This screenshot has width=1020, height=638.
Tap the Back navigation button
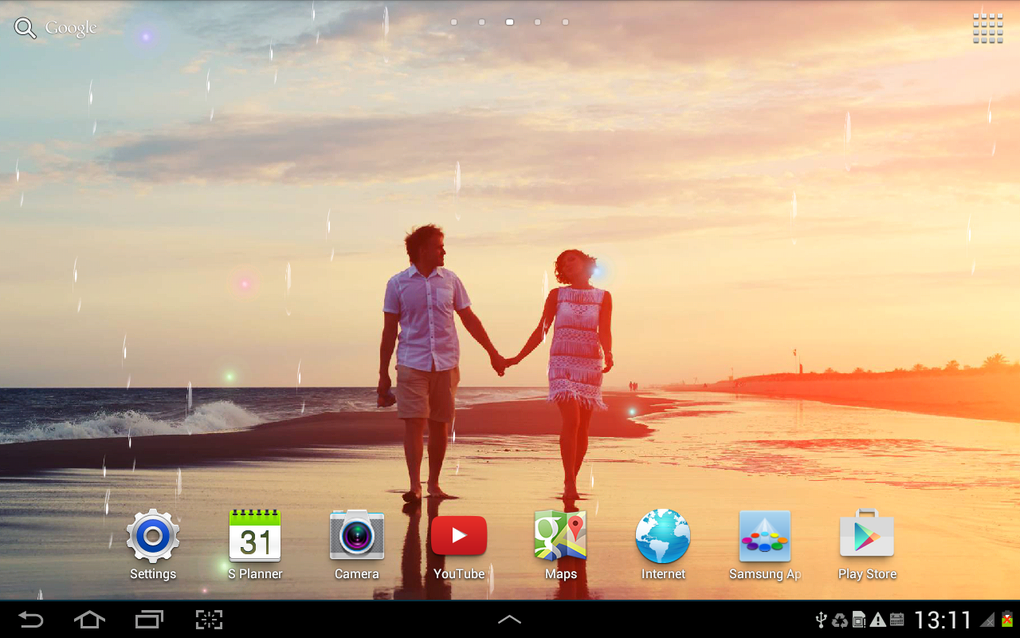click(31, 620)
